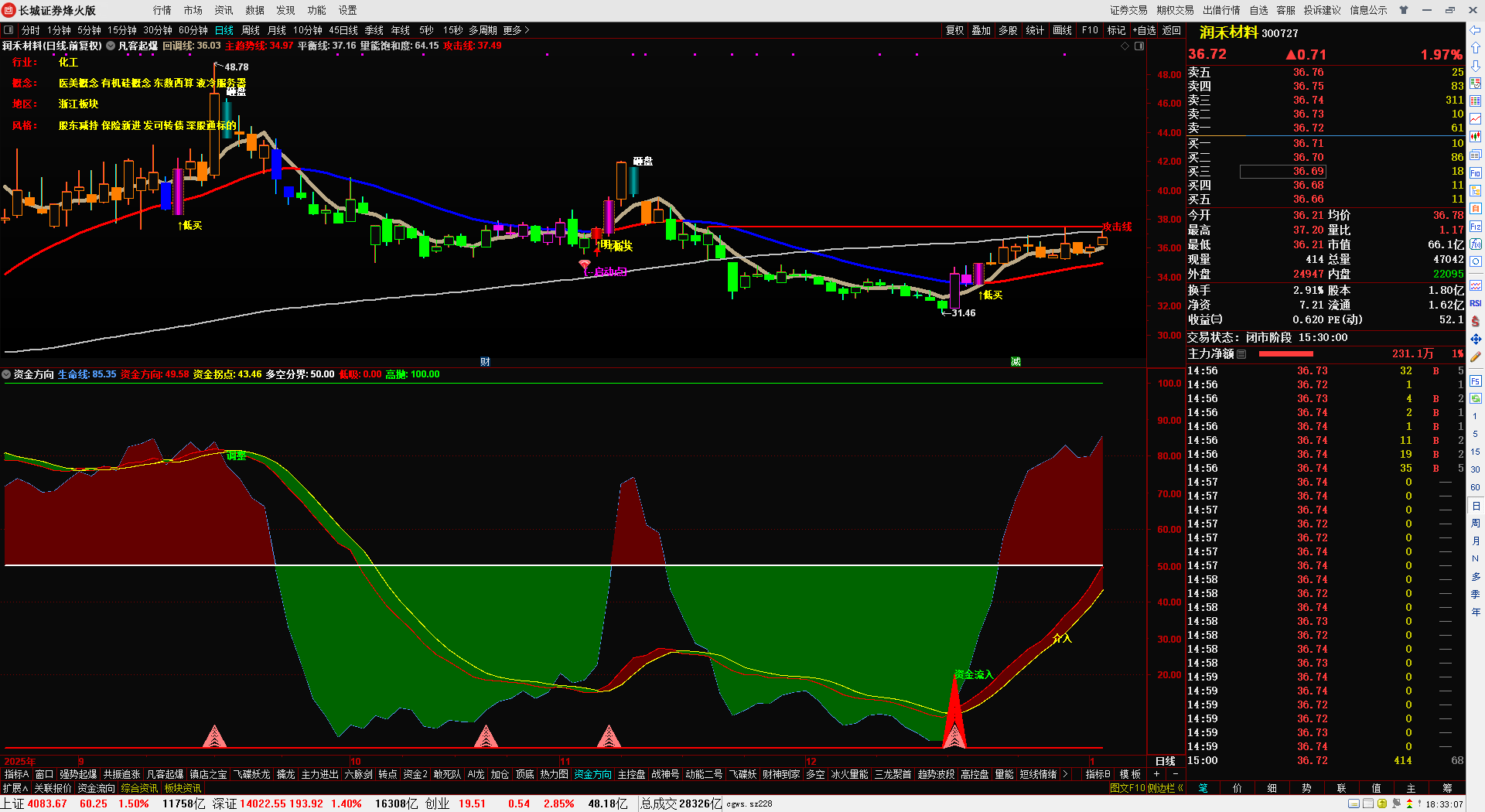Collapse the 侧边栏 side panel
The image size is (1485, 812).
(x=1166, y=788)
